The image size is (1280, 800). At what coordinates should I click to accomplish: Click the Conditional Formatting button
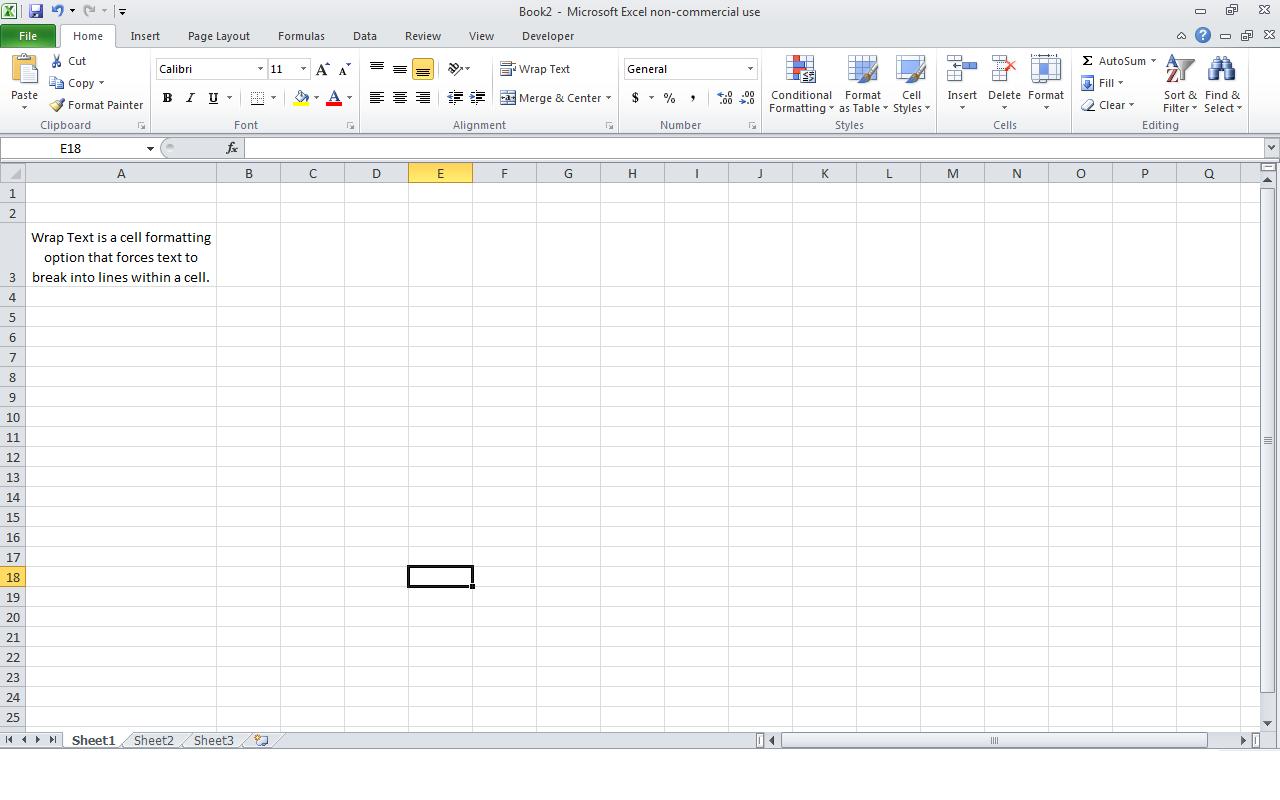pos(800,84)
